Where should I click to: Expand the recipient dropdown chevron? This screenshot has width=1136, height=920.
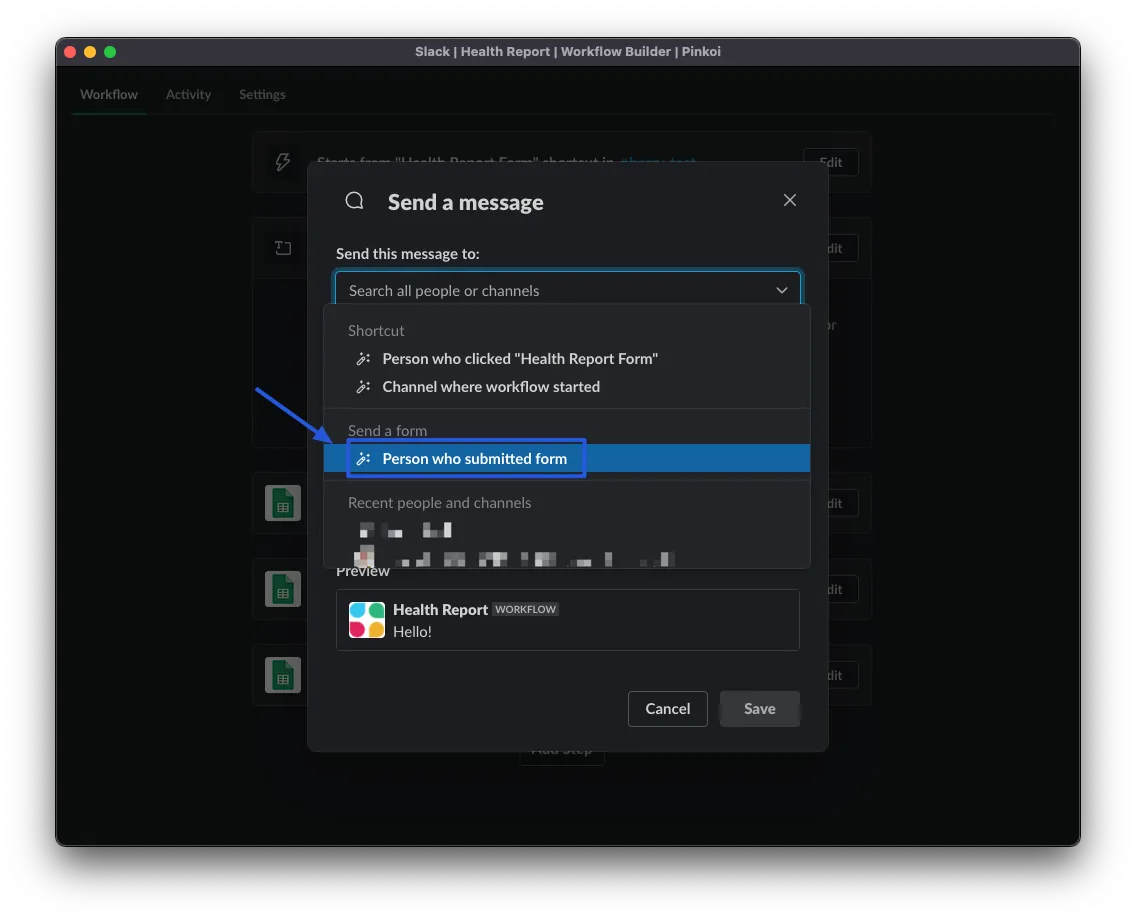coord(782,290)
